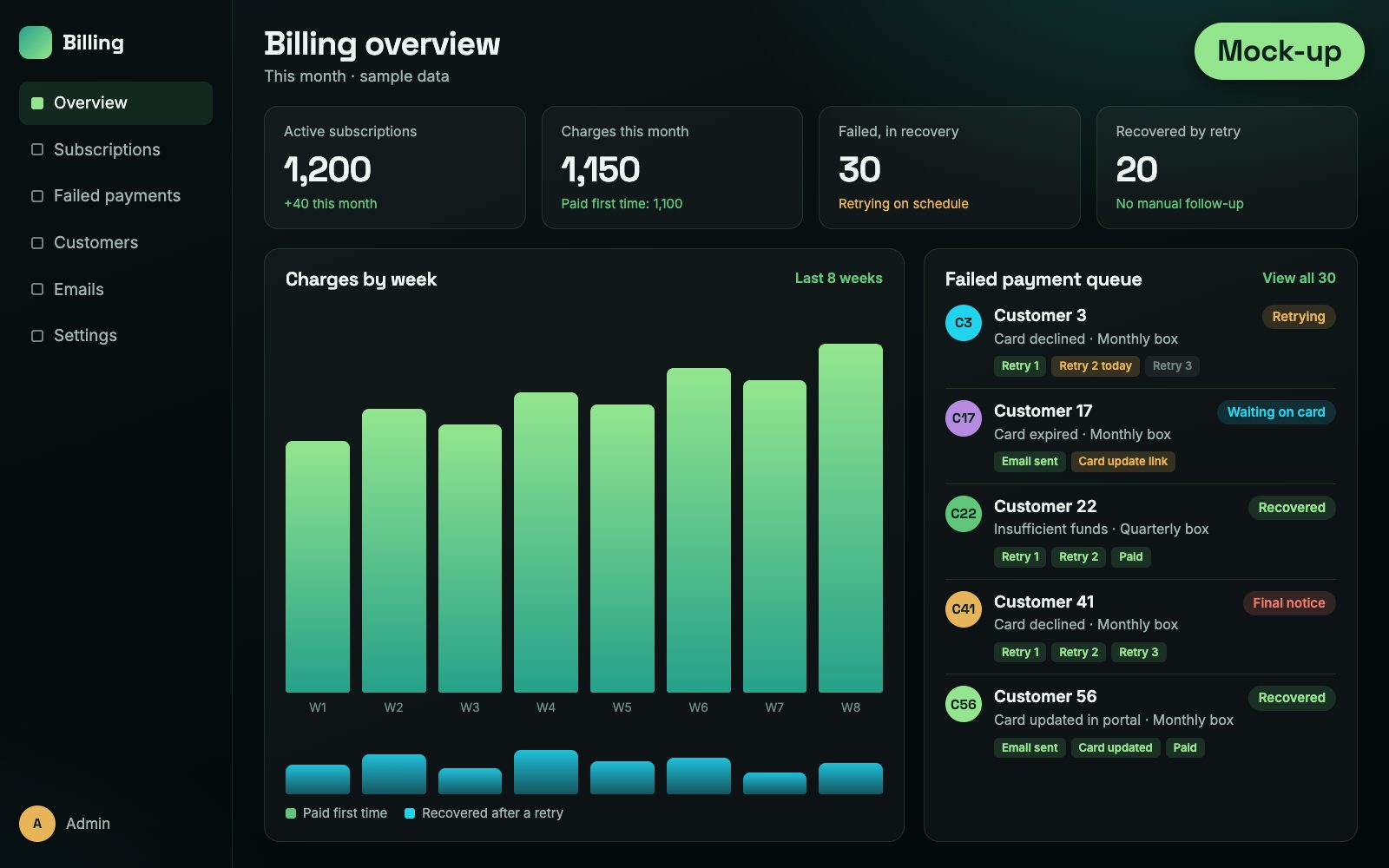Open Subscriptions in the sidebar

point(115,149)
